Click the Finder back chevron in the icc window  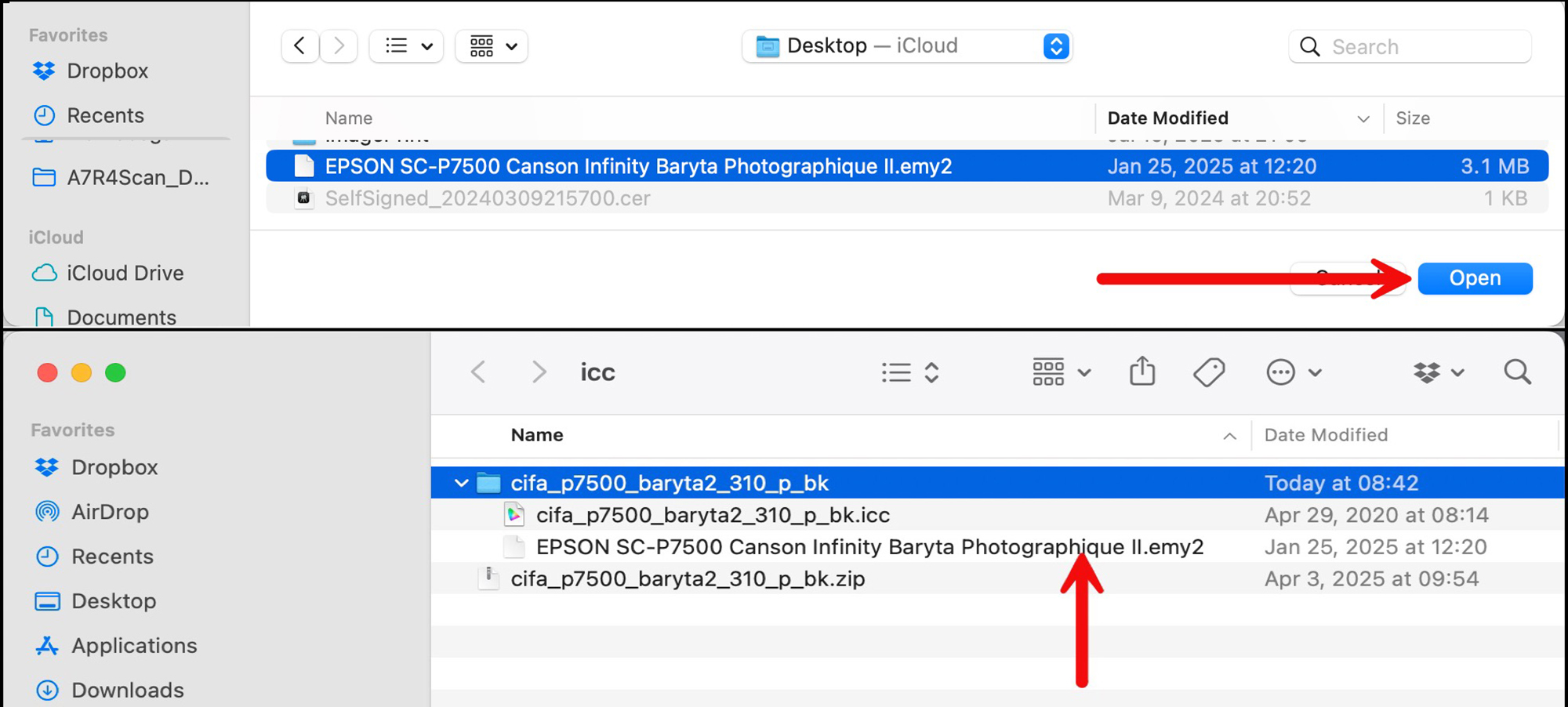pos(478,372)
